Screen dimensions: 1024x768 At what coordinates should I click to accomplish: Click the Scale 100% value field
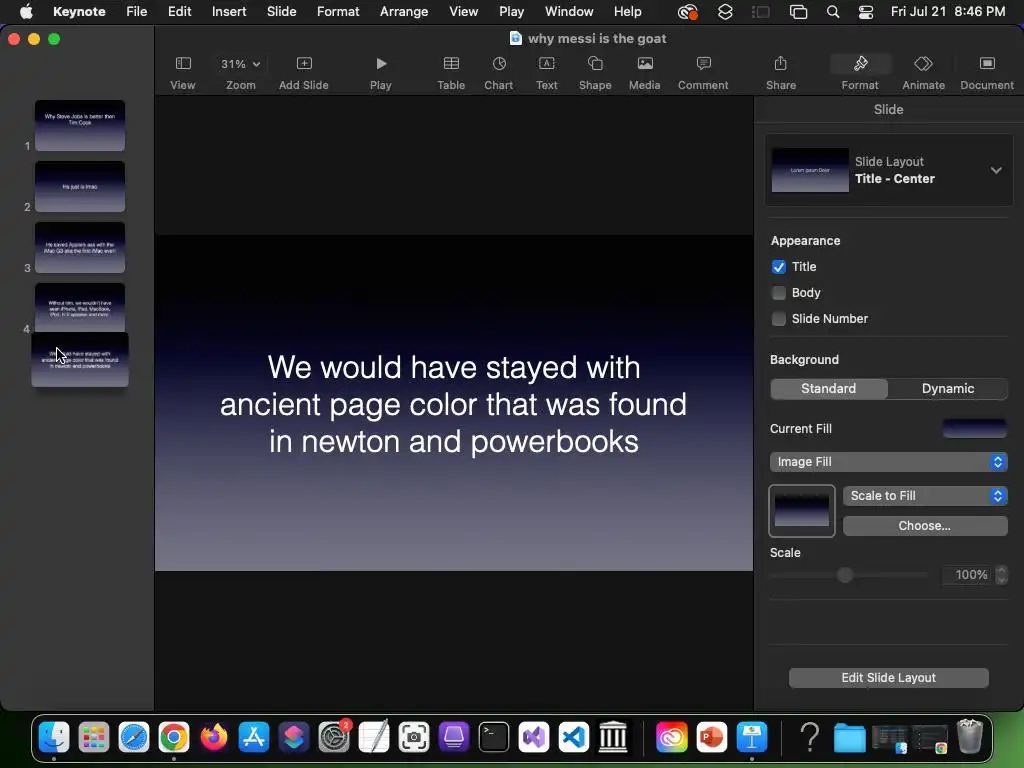pos(969,575)
